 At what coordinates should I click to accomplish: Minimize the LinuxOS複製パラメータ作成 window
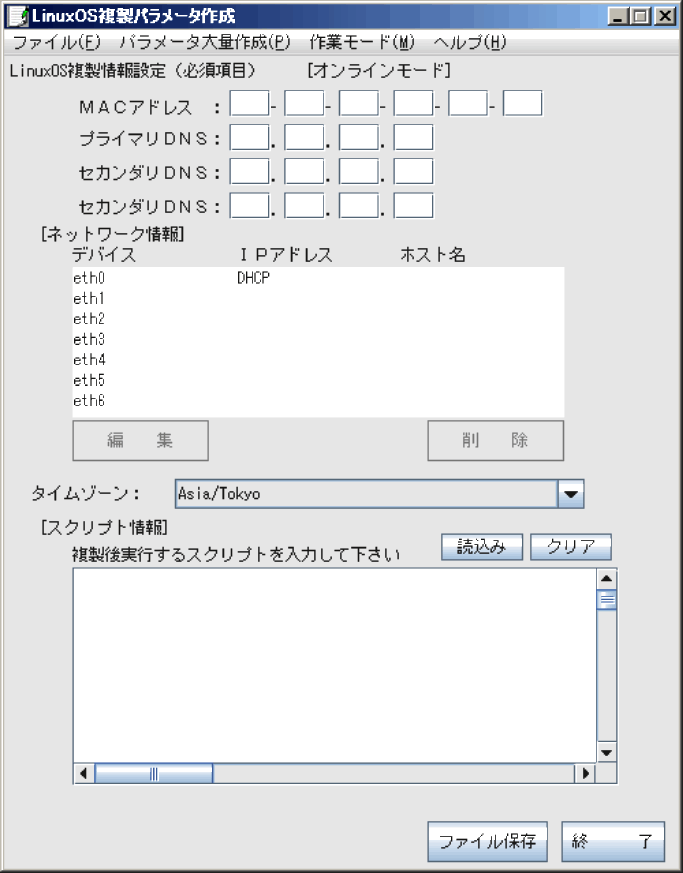pos(617,16)
